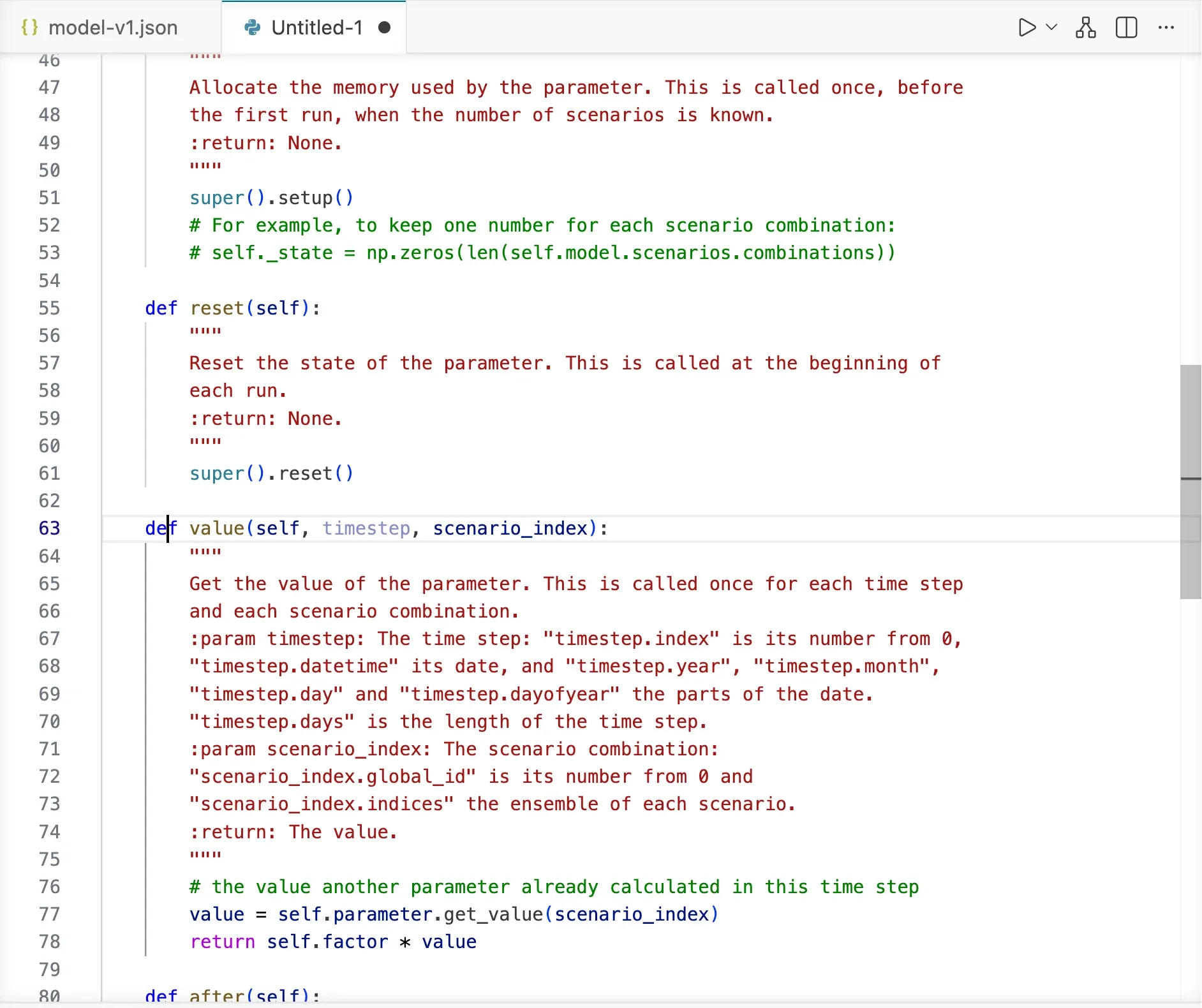Place cursor on 'def reset(self):' line
This screenshot has width=1202, height=1008.
click(233, 308)
